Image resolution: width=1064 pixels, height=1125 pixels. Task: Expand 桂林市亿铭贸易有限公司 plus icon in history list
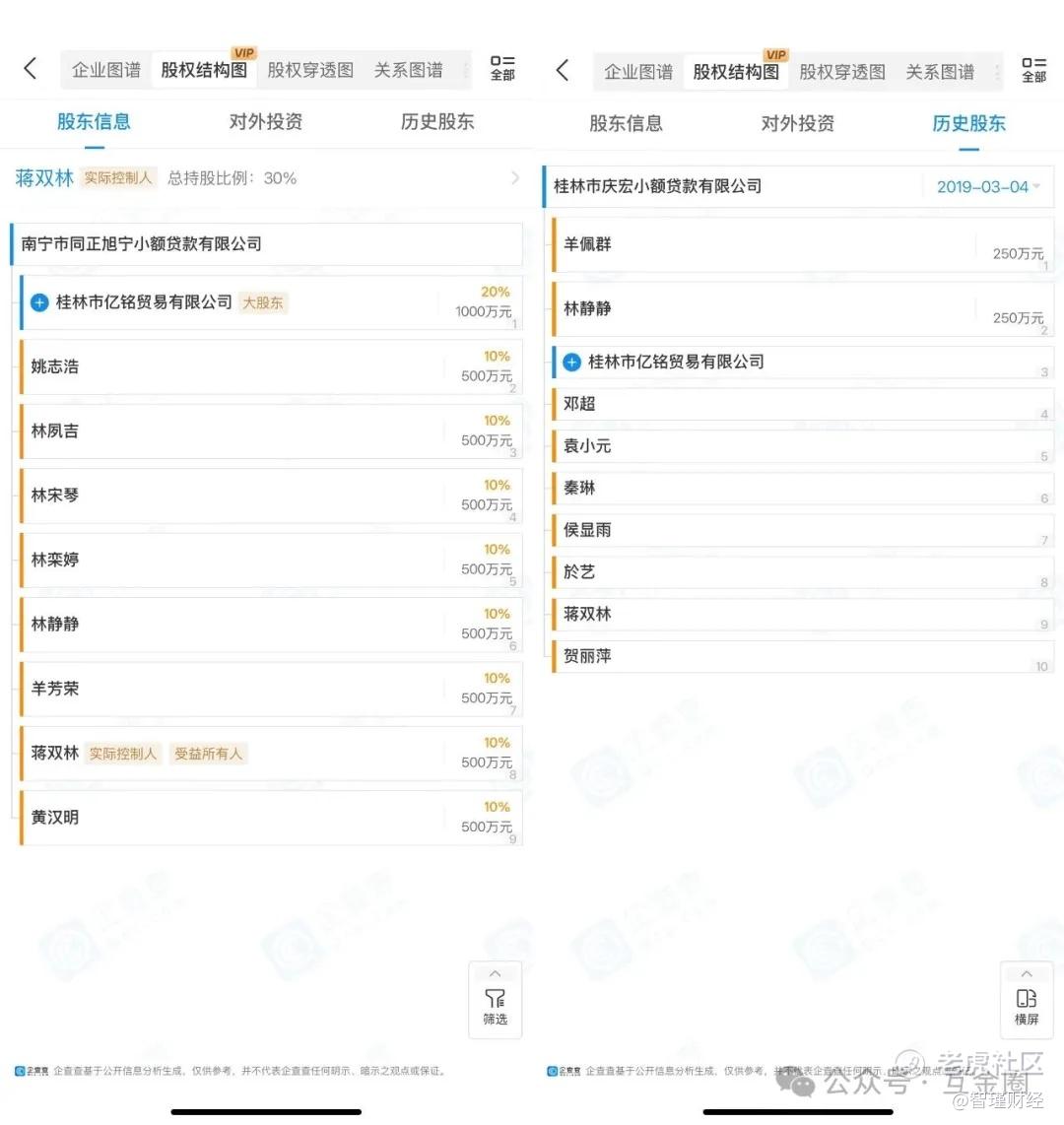pos(571,363)
